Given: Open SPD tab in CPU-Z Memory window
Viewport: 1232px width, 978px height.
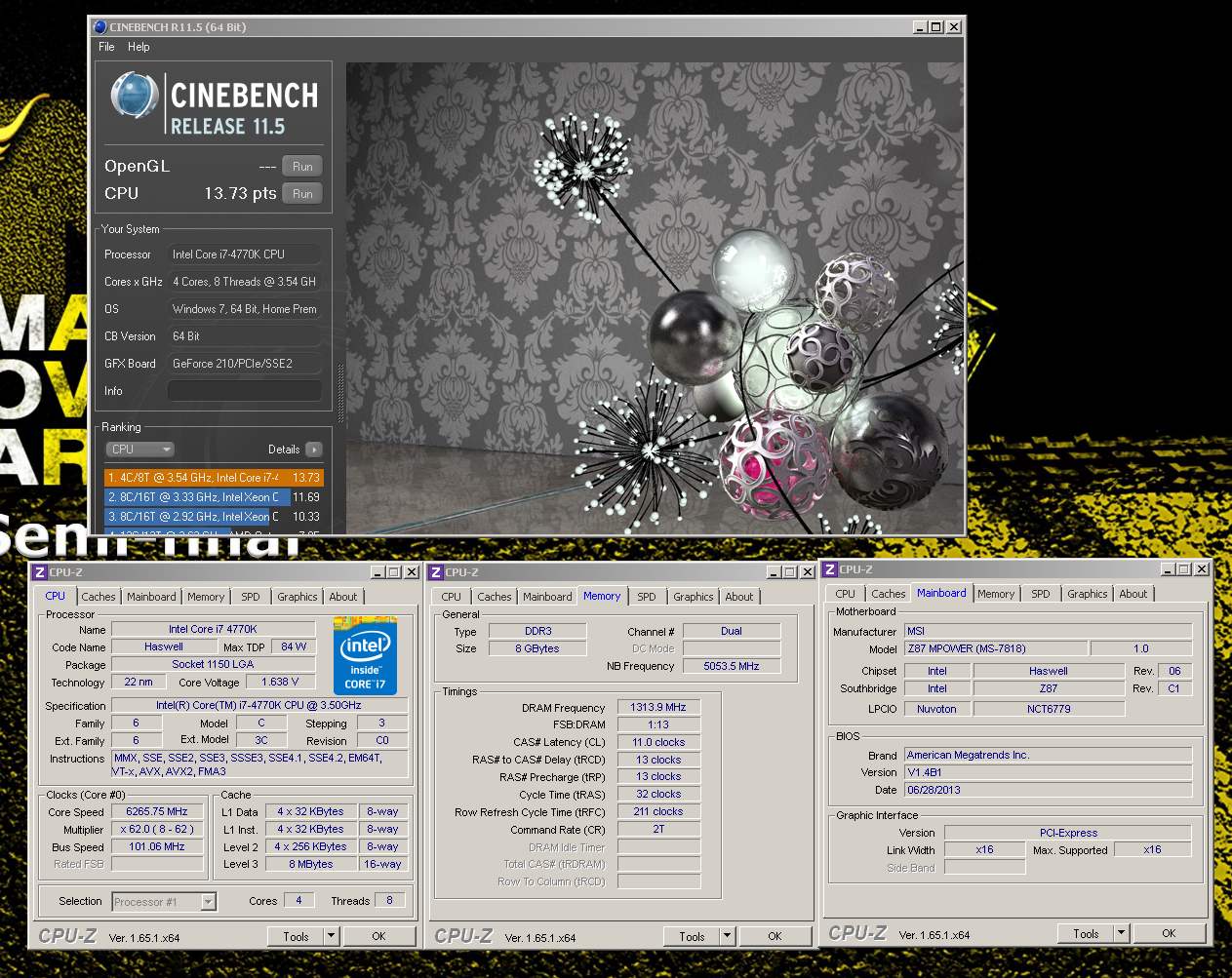Looking at the screenshot, I should (647, 597).
